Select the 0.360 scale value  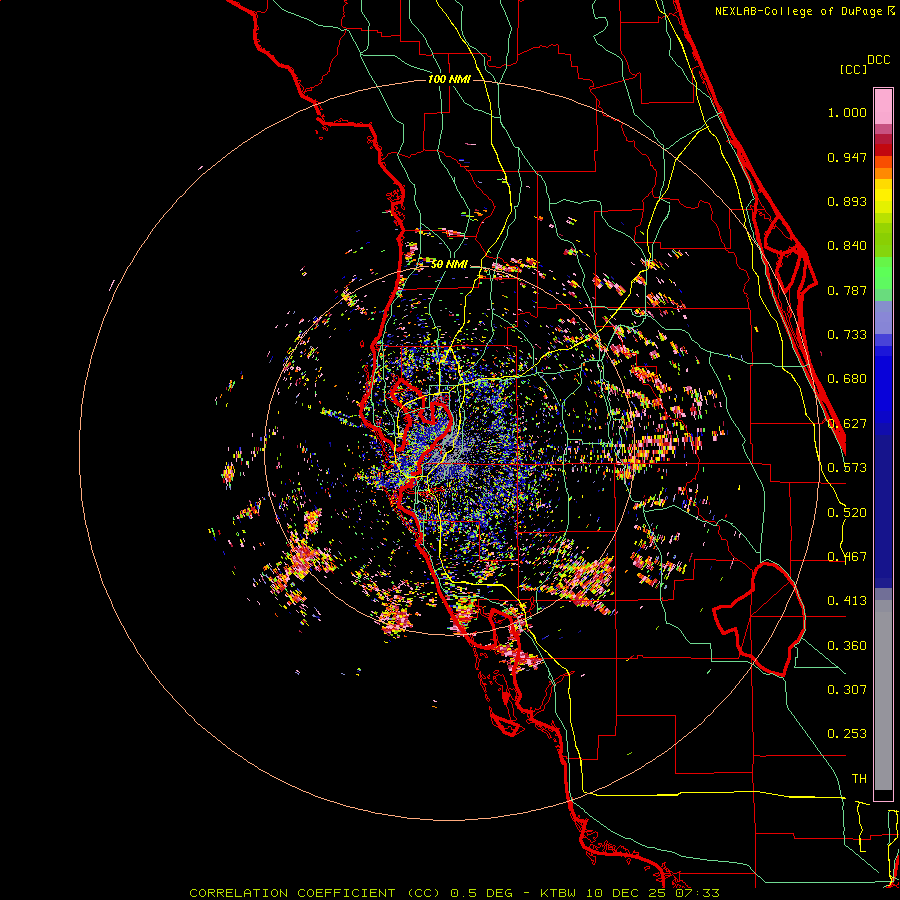pyautogui.click(x=847, y=646)
